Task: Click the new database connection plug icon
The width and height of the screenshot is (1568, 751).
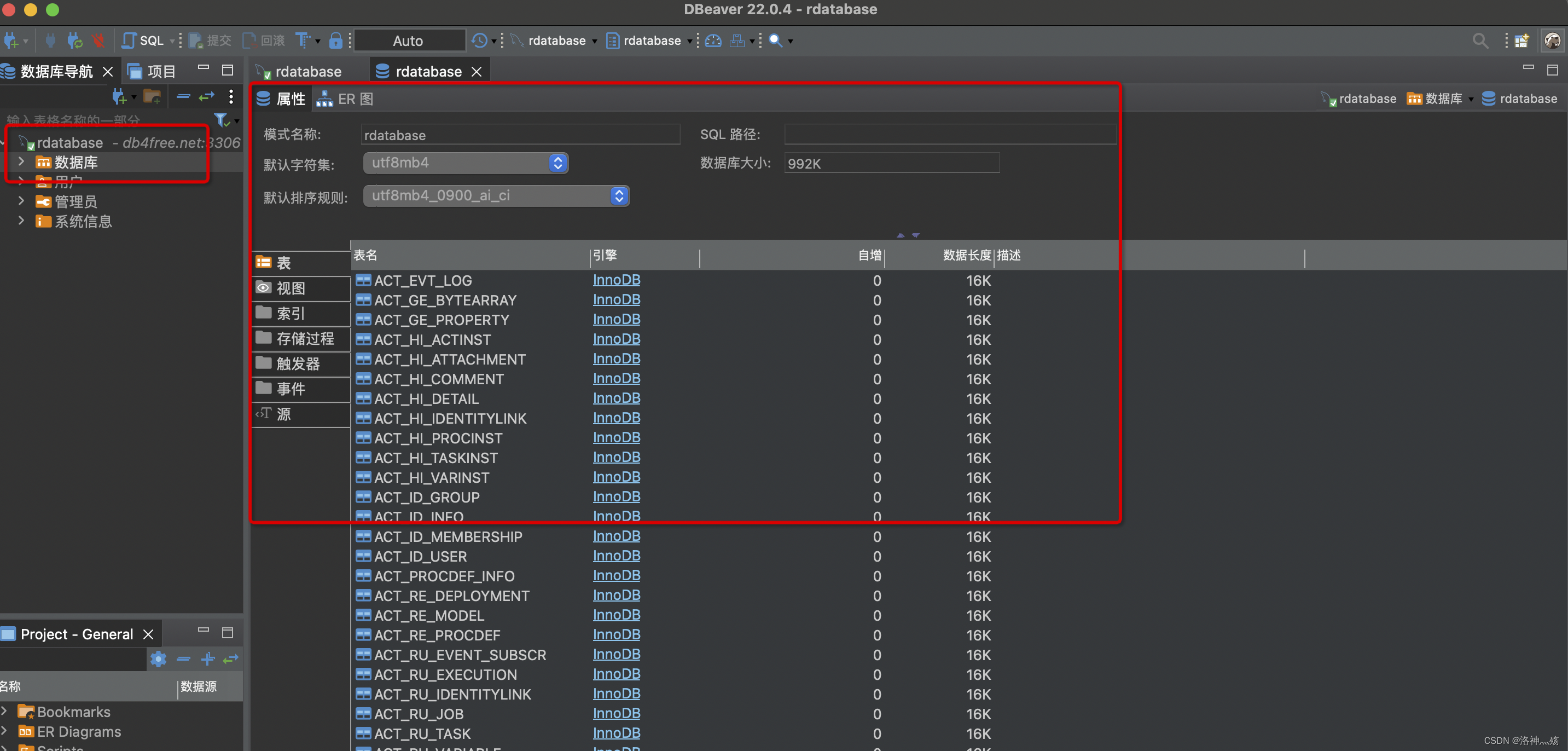Action: tap(11, 41)
